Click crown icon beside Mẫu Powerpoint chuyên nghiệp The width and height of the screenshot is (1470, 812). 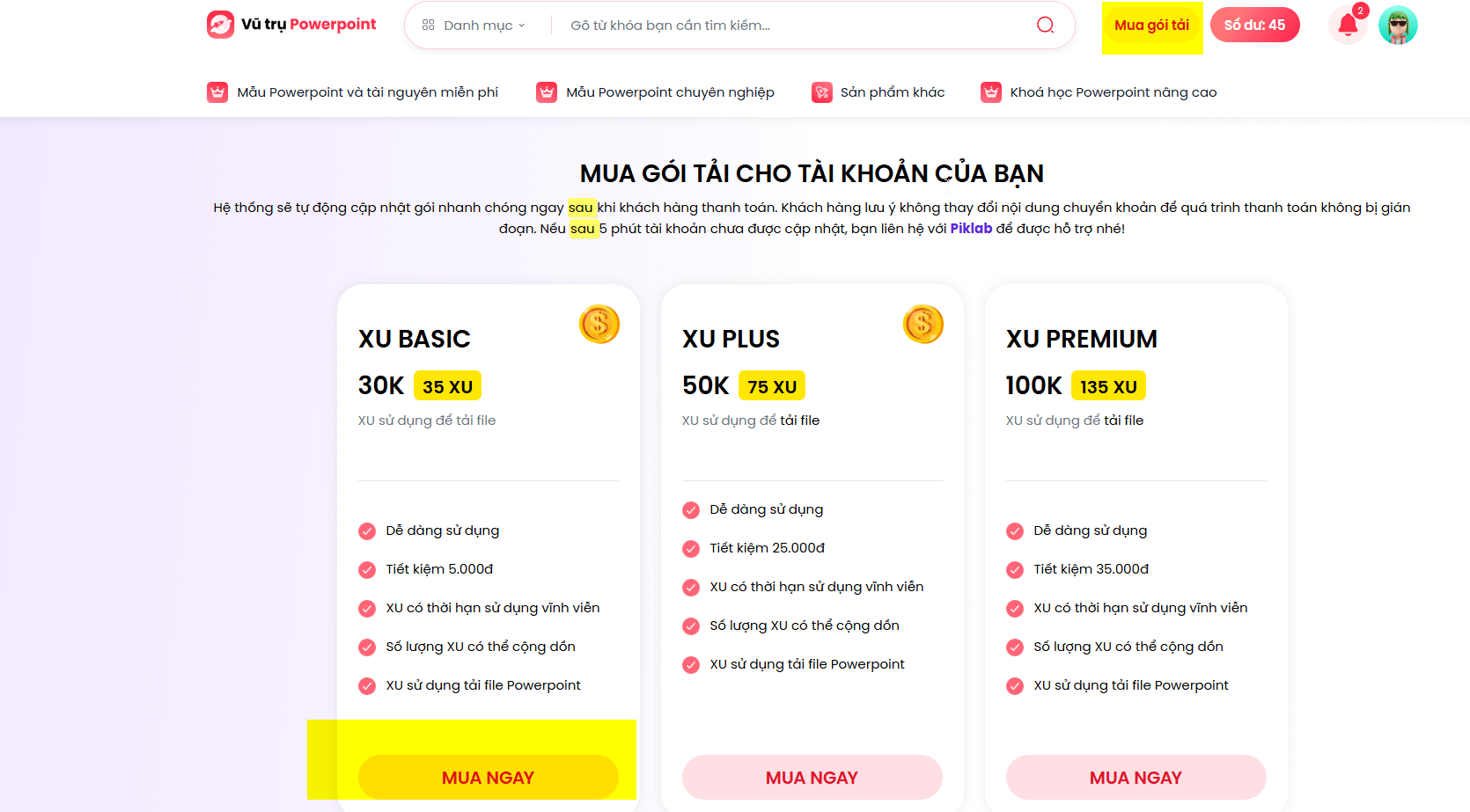tap(547, 92)
